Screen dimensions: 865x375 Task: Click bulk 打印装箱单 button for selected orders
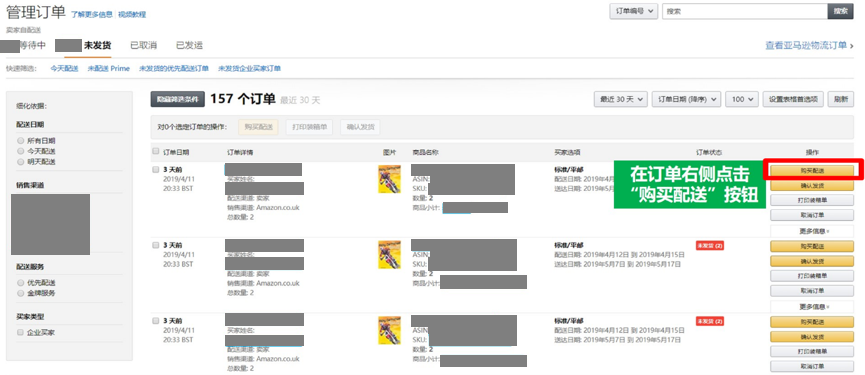click(309, 127)
